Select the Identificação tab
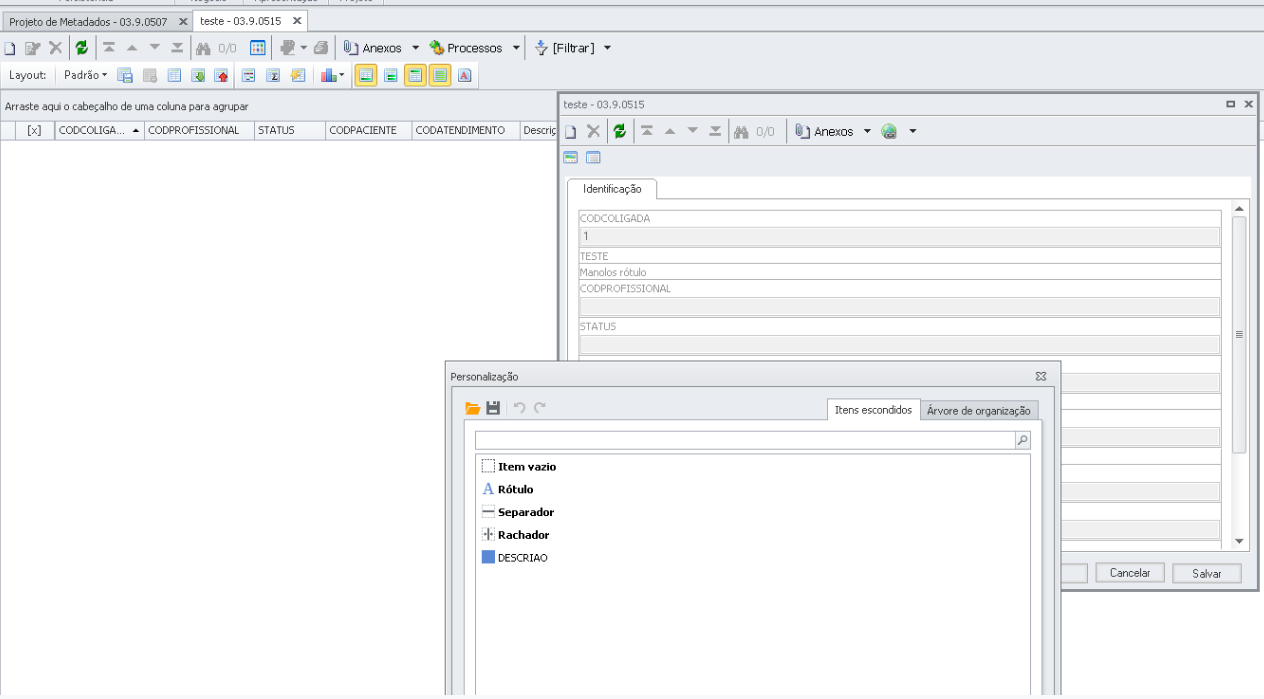Screen dimensions: 1264x699 pos(611,189)
